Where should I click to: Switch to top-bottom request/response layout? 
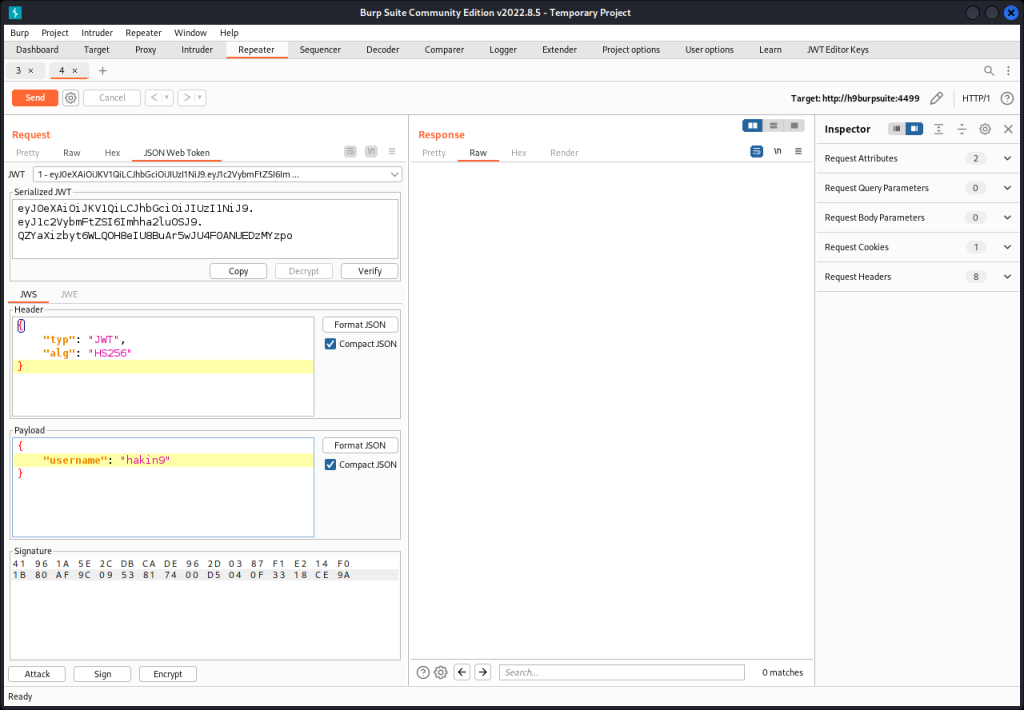pos(773,125)
